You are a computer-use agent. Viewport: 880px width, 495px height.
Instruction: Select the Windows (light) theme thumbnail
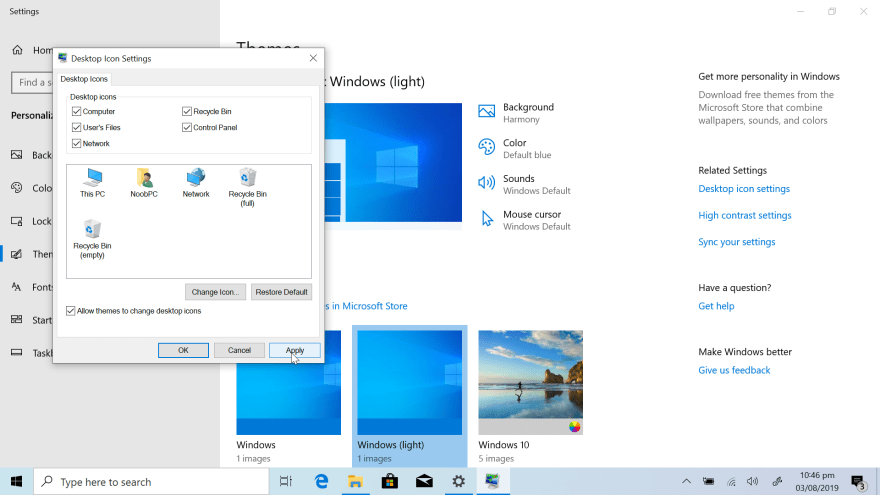[410, 382]
